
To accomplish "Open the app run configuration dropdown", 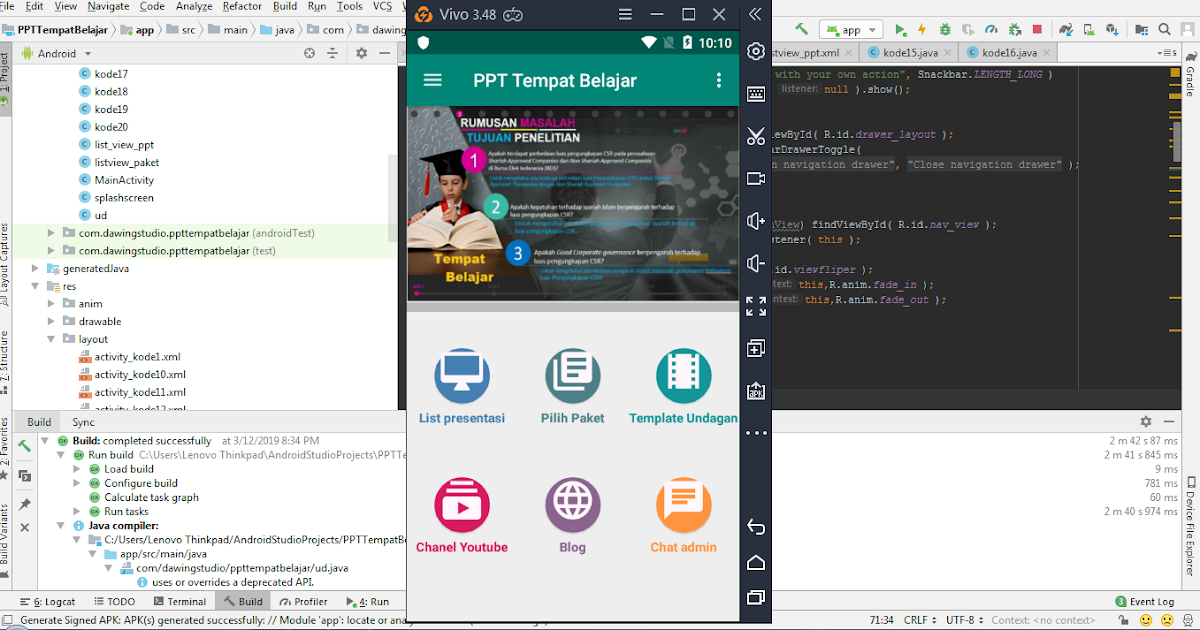I will pos(872,30).
